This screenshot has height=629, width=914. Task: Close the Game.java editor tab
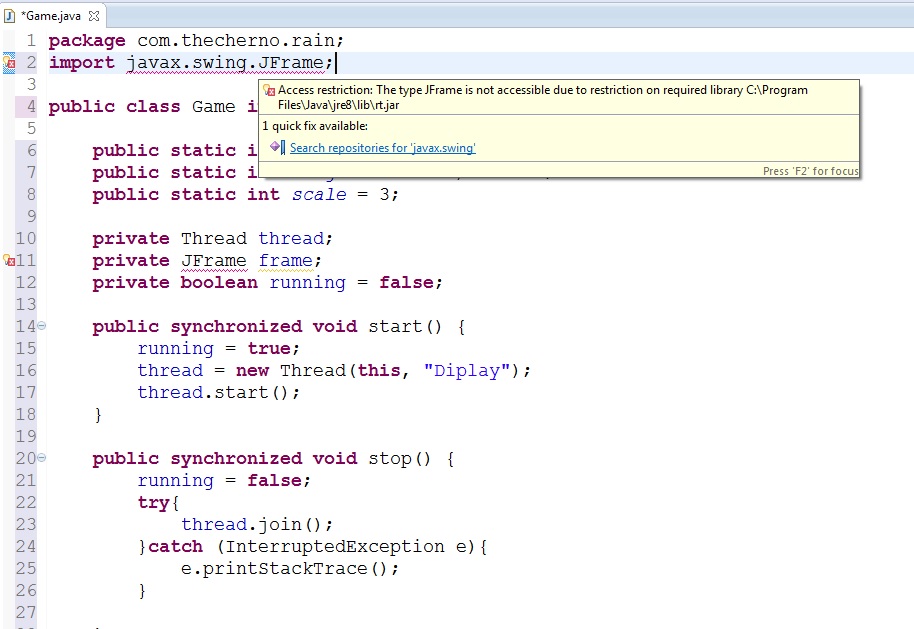(94, 17)
